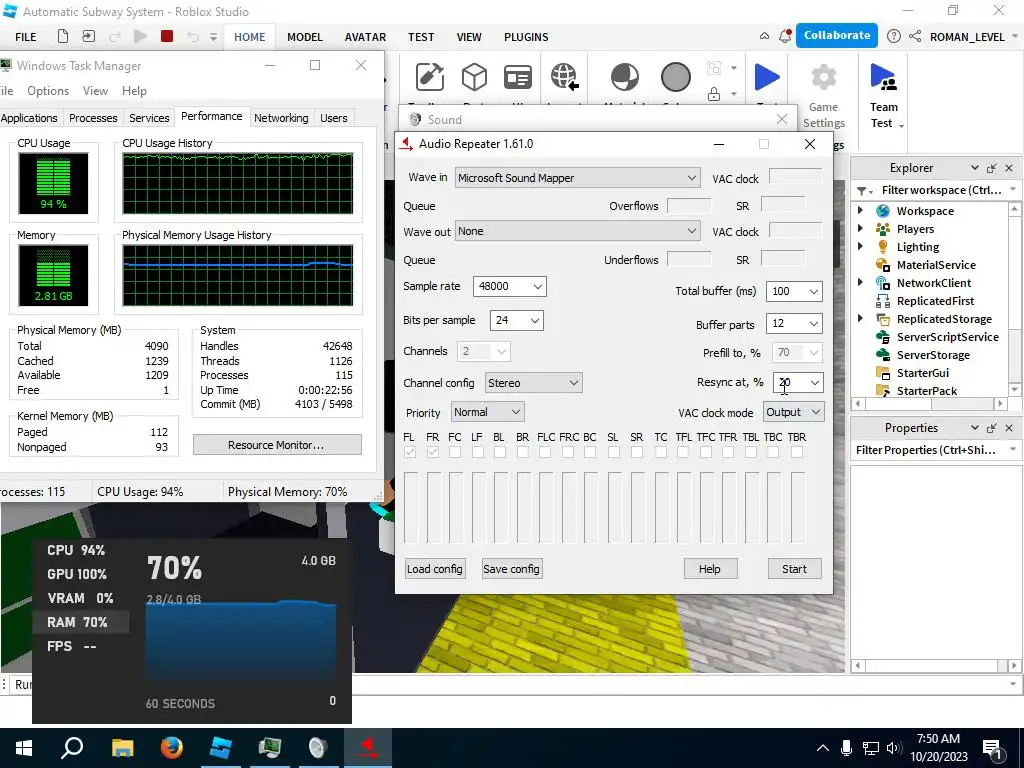This screenshot has height=768, width=1024.
Task: Toggle the FL channel checkbox
Action: tap(410, 452)
